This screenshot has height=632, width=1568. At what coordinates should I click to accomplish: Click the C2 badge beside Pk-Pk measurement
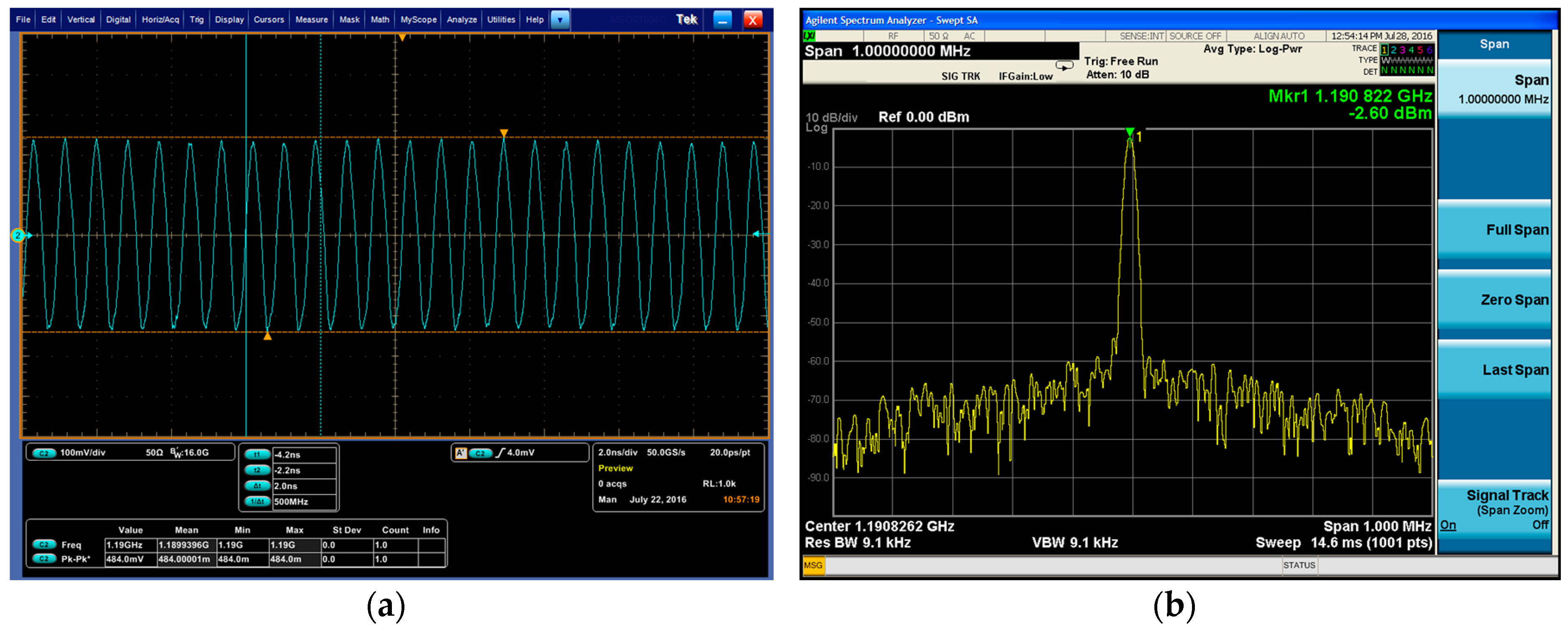(44, 559)
